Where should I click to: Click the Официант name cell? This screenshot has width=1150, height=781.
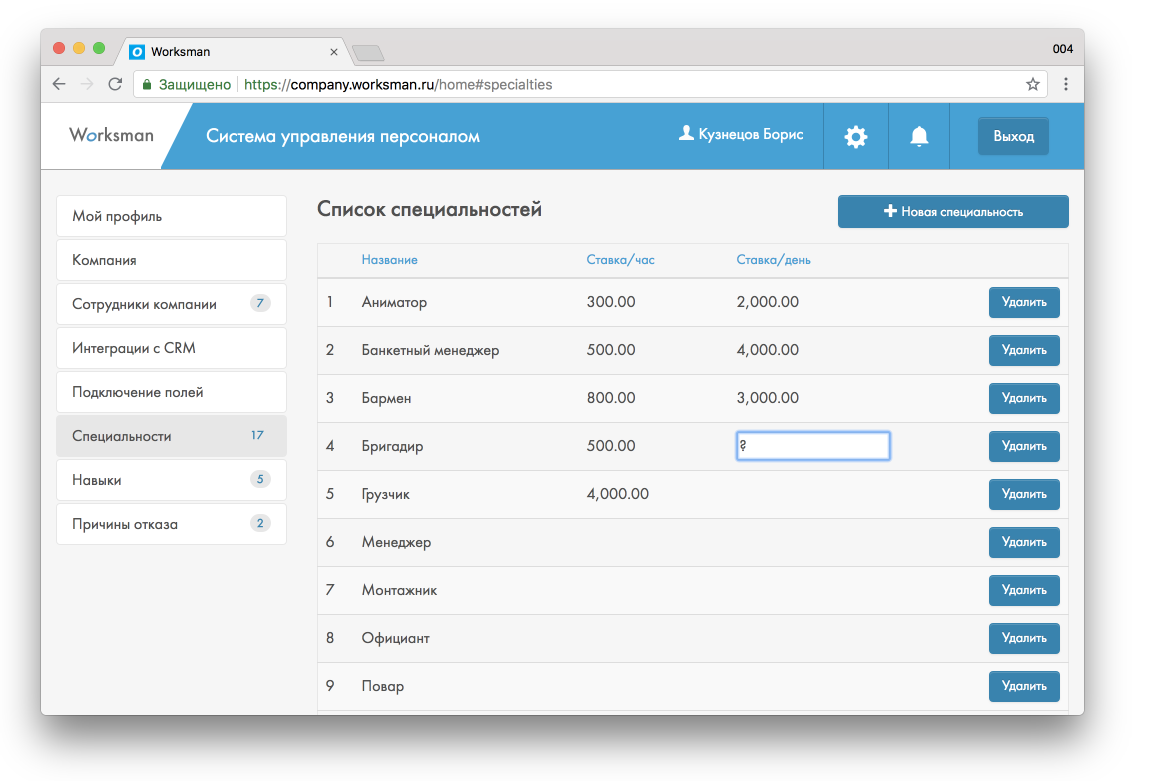coord(395,639)
